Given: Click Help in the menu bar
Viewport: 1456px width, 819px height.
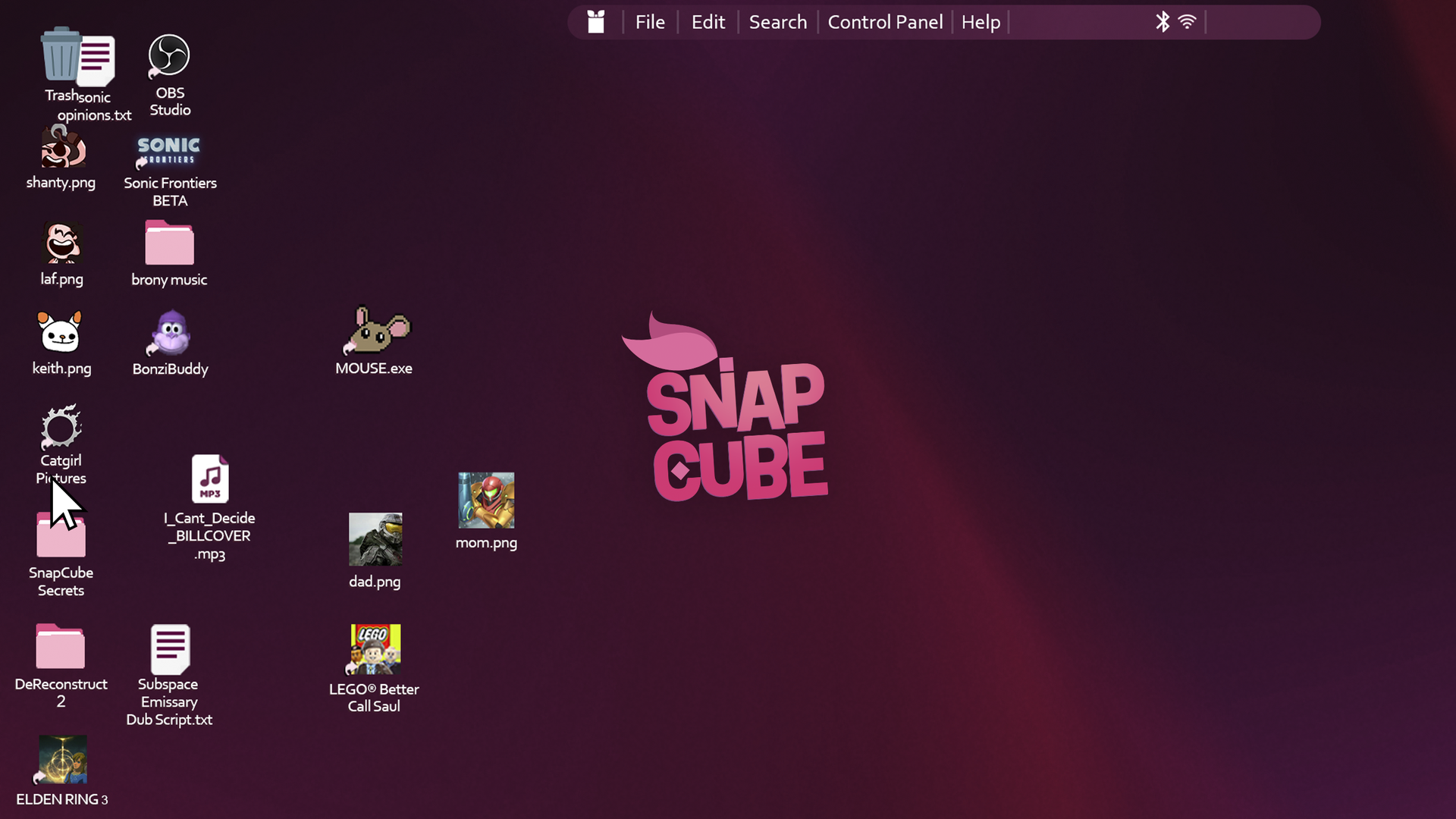Looking at the screenshot, I should pyautogui.click(x=981, y=22).
